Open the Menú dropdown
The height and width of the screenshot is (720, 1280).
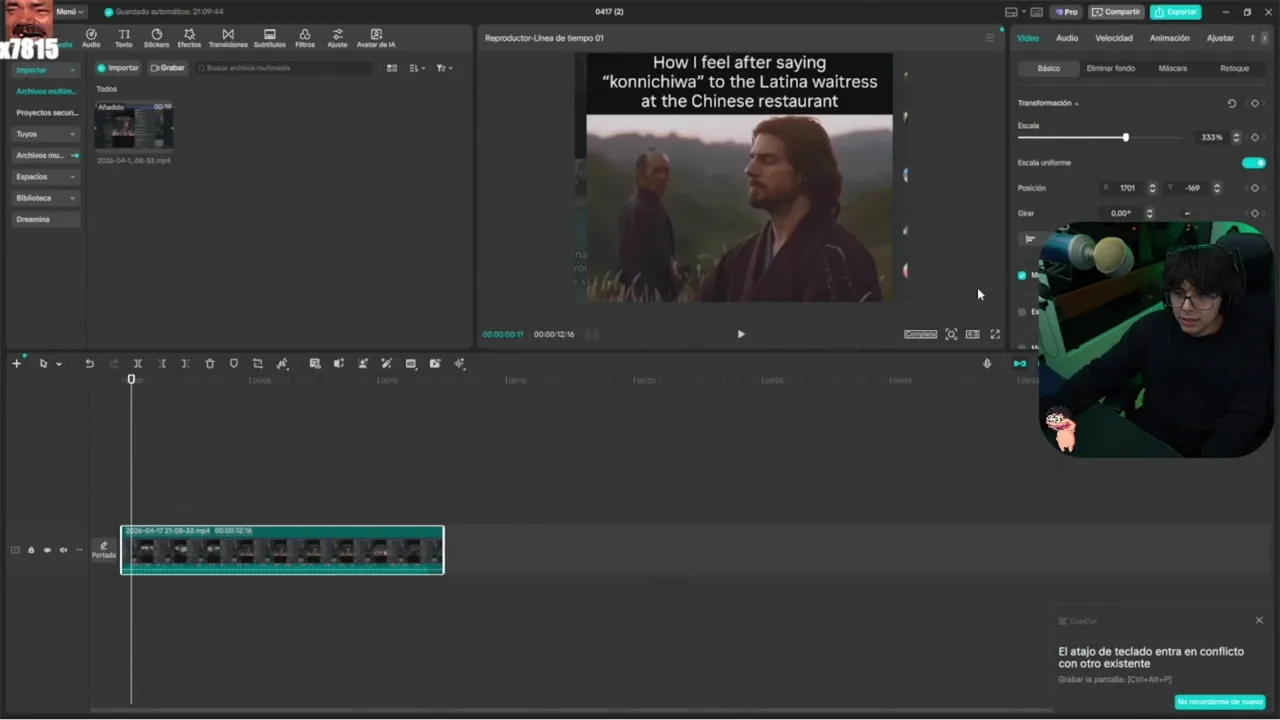(69, 12)
